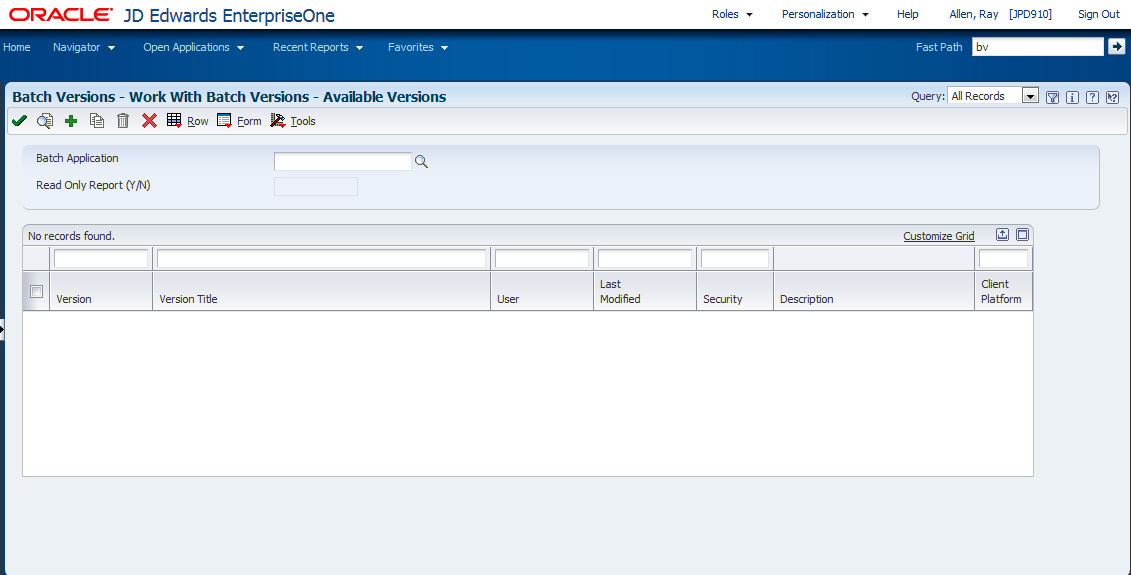Click the green plus Add icon
Viewport: 1131px width, 575px height.
tap(71, 120)
